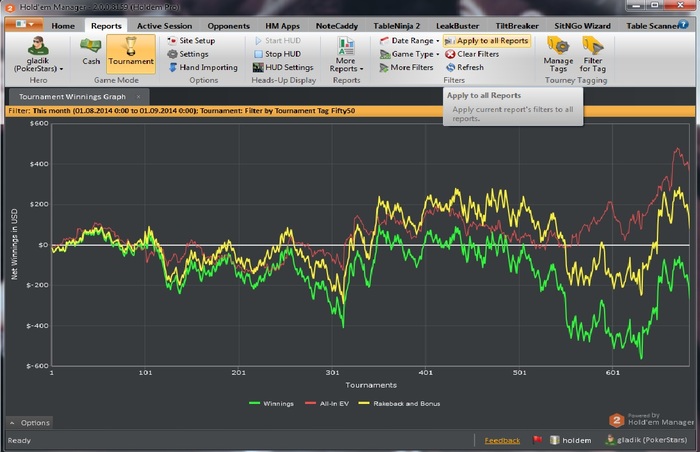
Task: Open HUD Settings
Action: click(x=283, y=67)
